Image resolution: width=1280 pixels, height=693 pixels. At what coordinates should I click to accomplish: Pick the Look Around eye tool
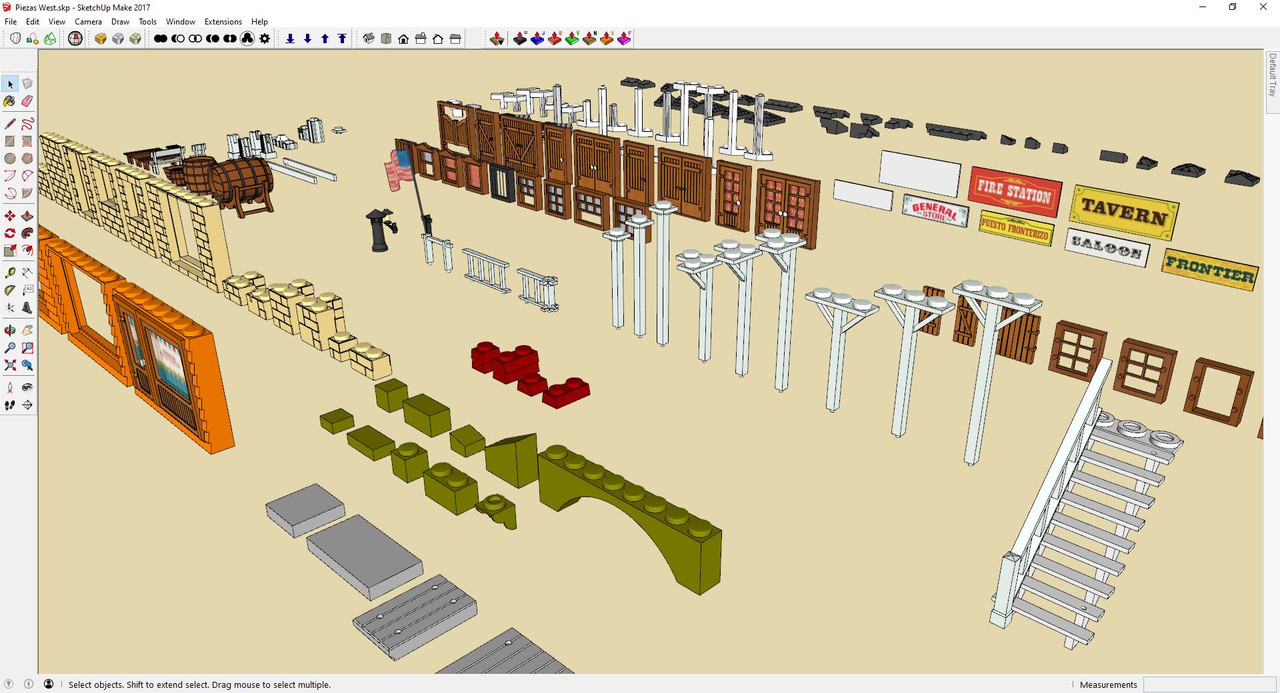[x=27, y=388]
